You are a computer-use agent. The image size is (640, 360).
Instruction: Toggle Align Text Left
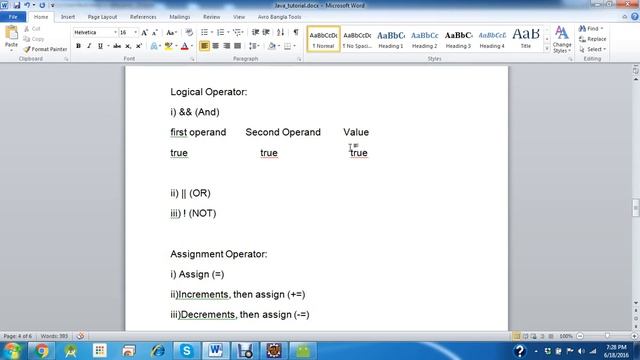pyautogui.click(x=204, y=46)
